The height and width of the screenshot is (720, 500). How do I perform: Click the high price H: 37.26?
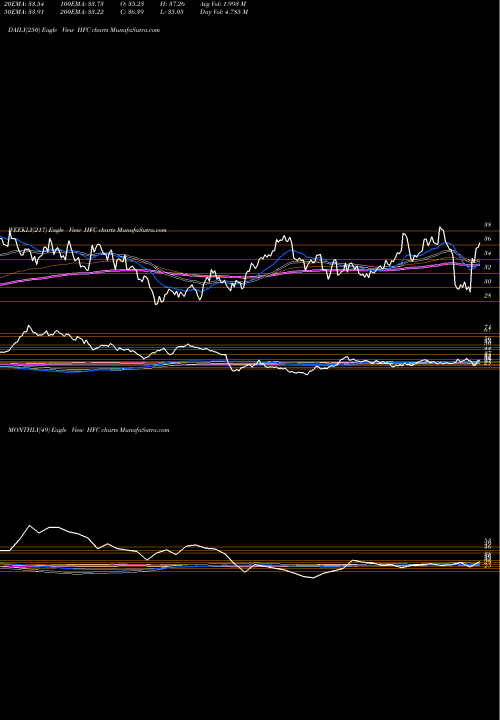point(175,4)
